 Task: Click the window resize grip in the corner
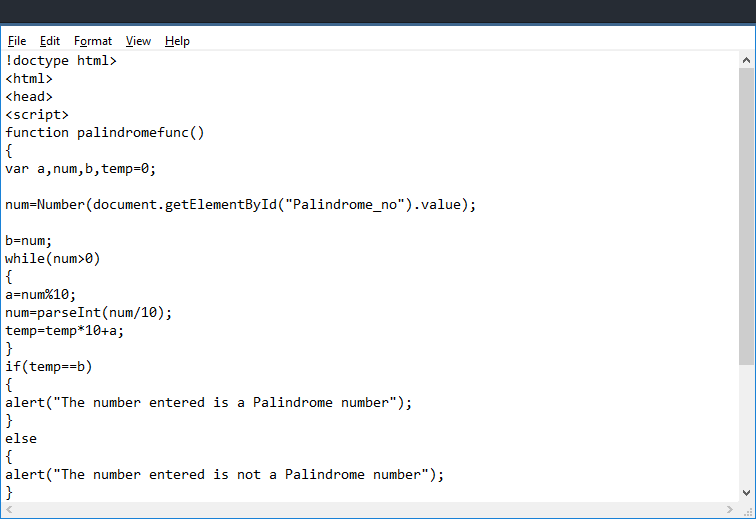[747, 510]
